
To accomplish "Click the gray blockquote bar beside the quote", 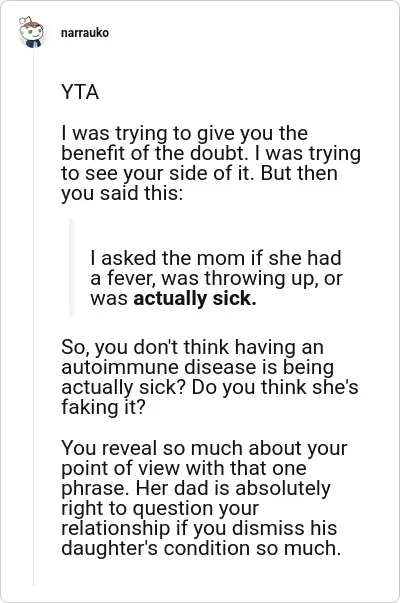I will (71, 267).
